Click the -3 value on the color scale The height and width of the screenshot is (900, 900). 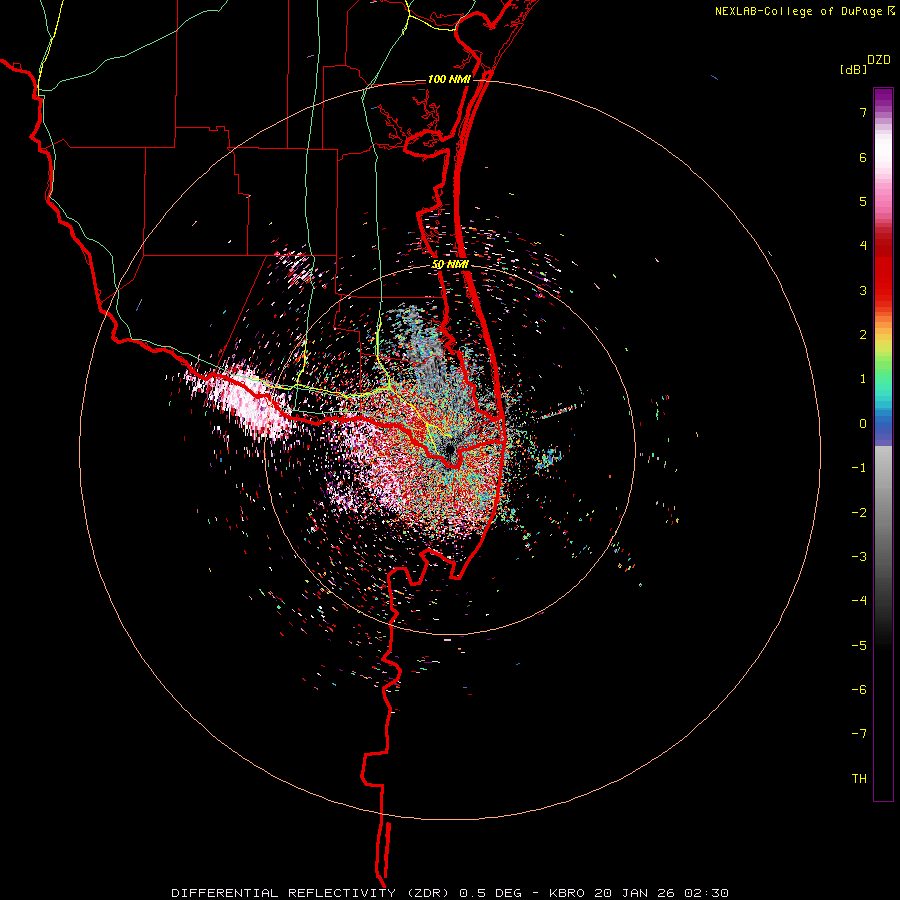point(859,557)
